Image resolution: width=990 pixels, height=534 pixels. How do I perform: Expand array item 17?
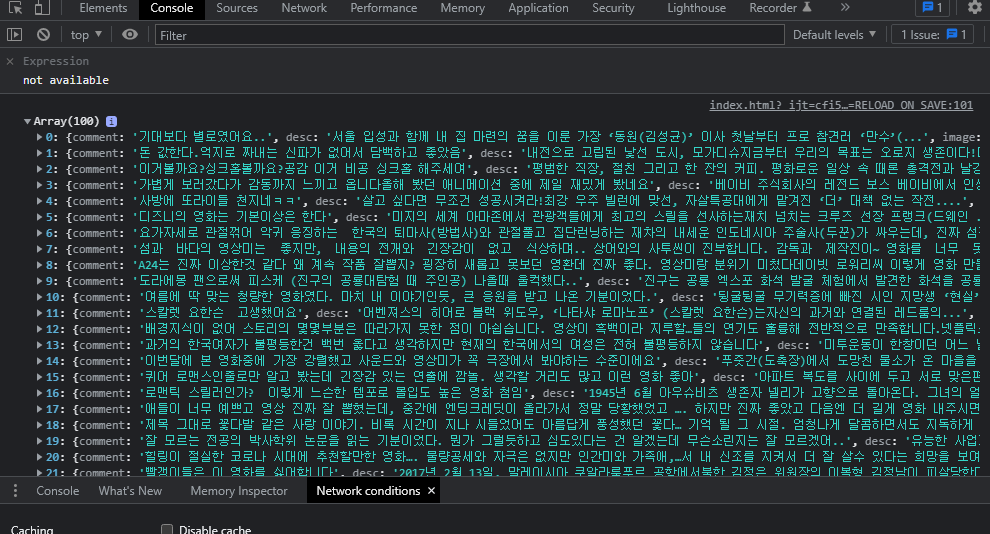click(39, 409)
